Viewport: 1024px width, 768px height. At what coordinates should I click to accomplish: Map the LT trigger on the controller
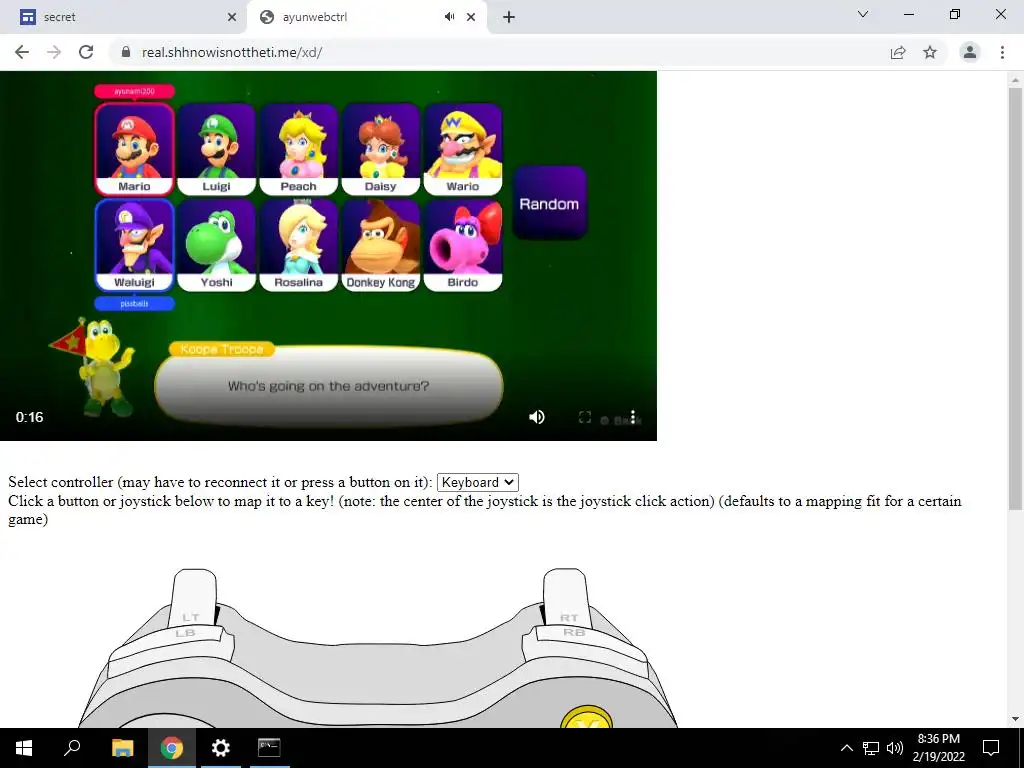192,598
